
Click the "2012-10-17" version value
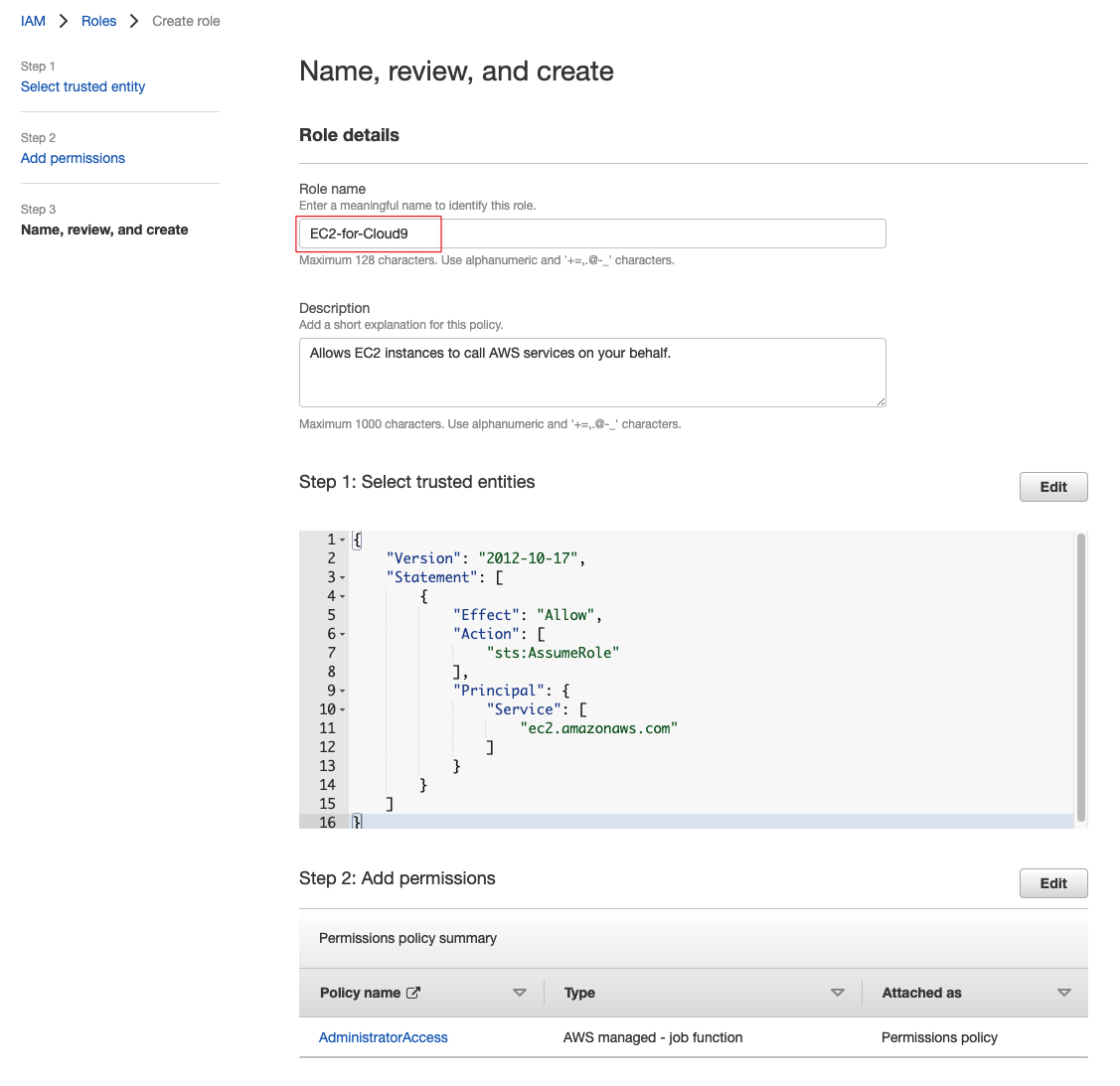(528, 558)
